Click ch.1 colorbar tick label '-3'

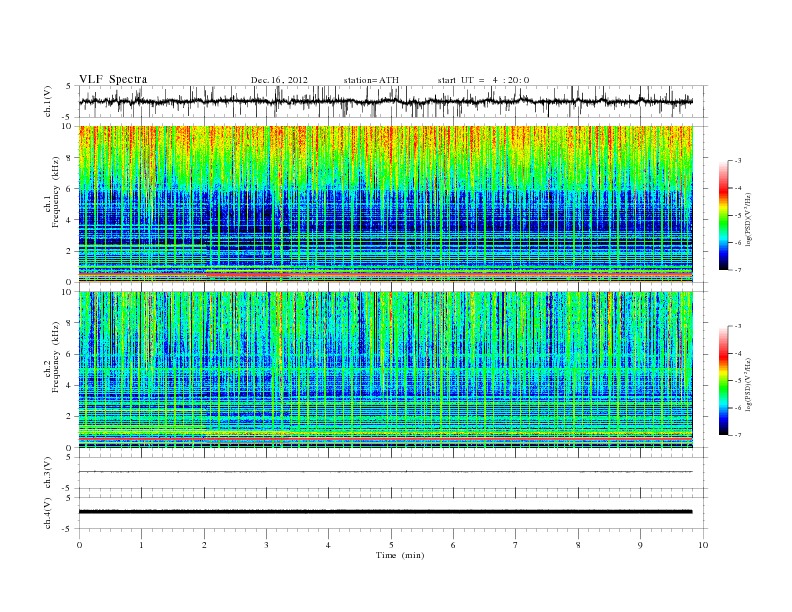click(737, 161)
